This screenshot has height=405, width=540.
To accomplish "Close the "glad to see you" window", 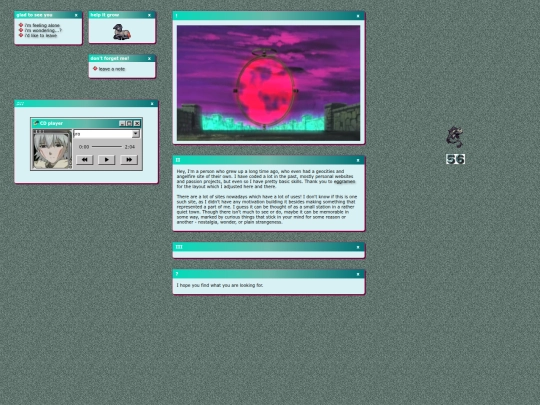I will click(76, 15).
